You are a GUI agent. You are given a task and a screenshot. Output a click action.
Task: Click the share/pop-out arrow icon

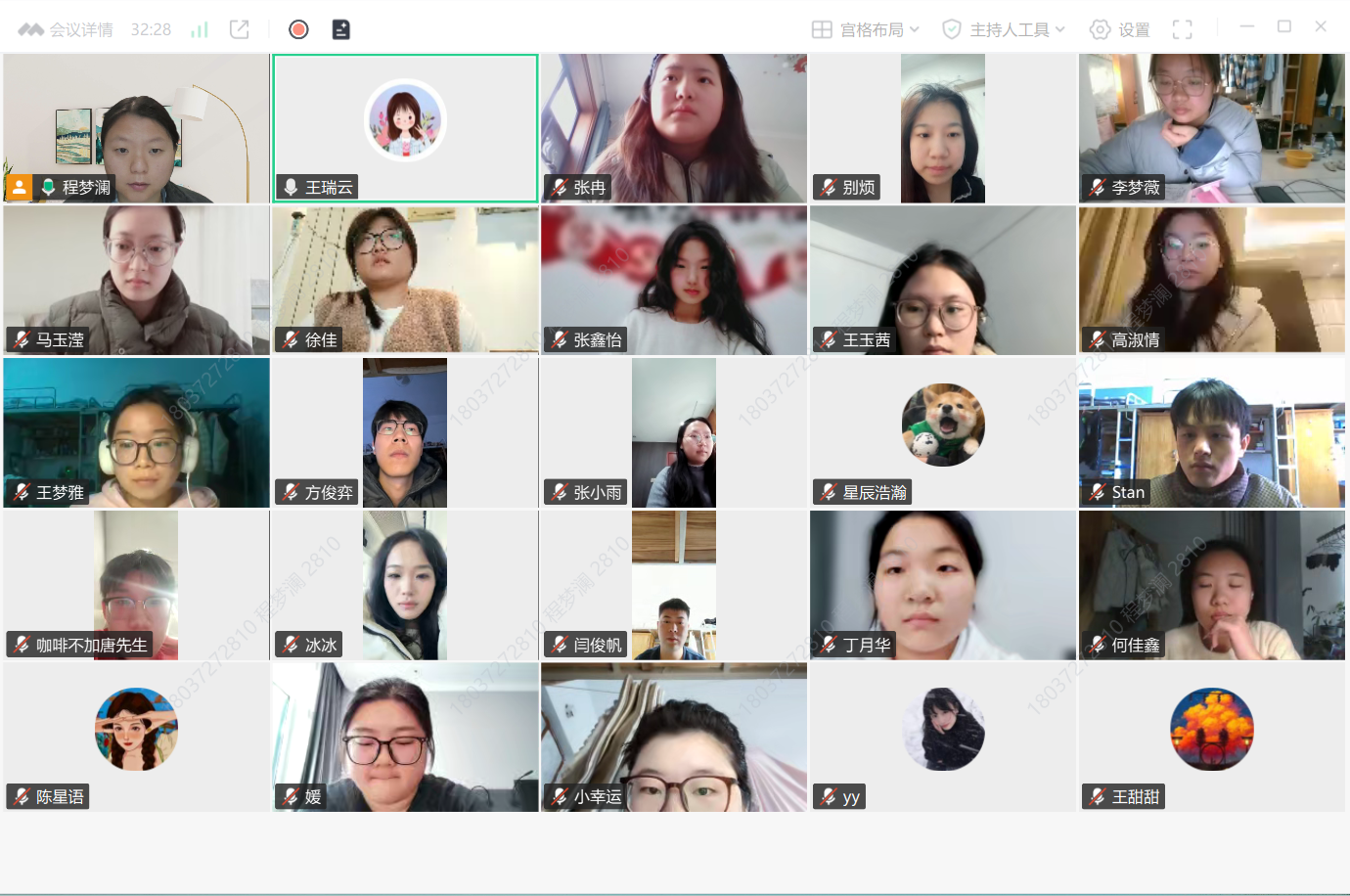[240, 29]
